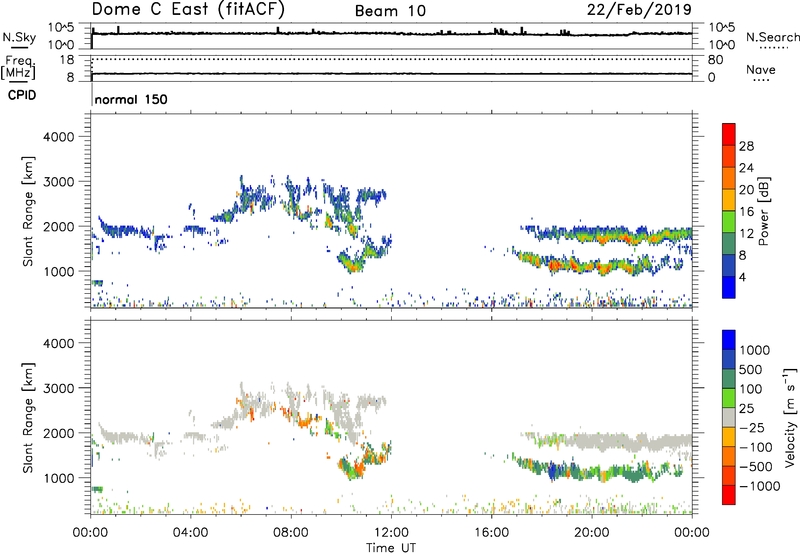Click the gray band of the velocity colorbar
This screenshot has width=800, height=554.
click(x=729, y=417)
